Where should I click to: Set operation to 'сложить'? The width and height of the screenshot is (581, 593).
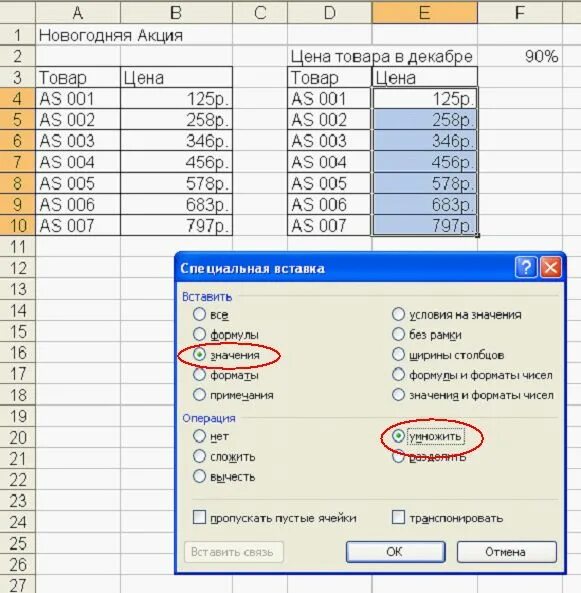199,456
